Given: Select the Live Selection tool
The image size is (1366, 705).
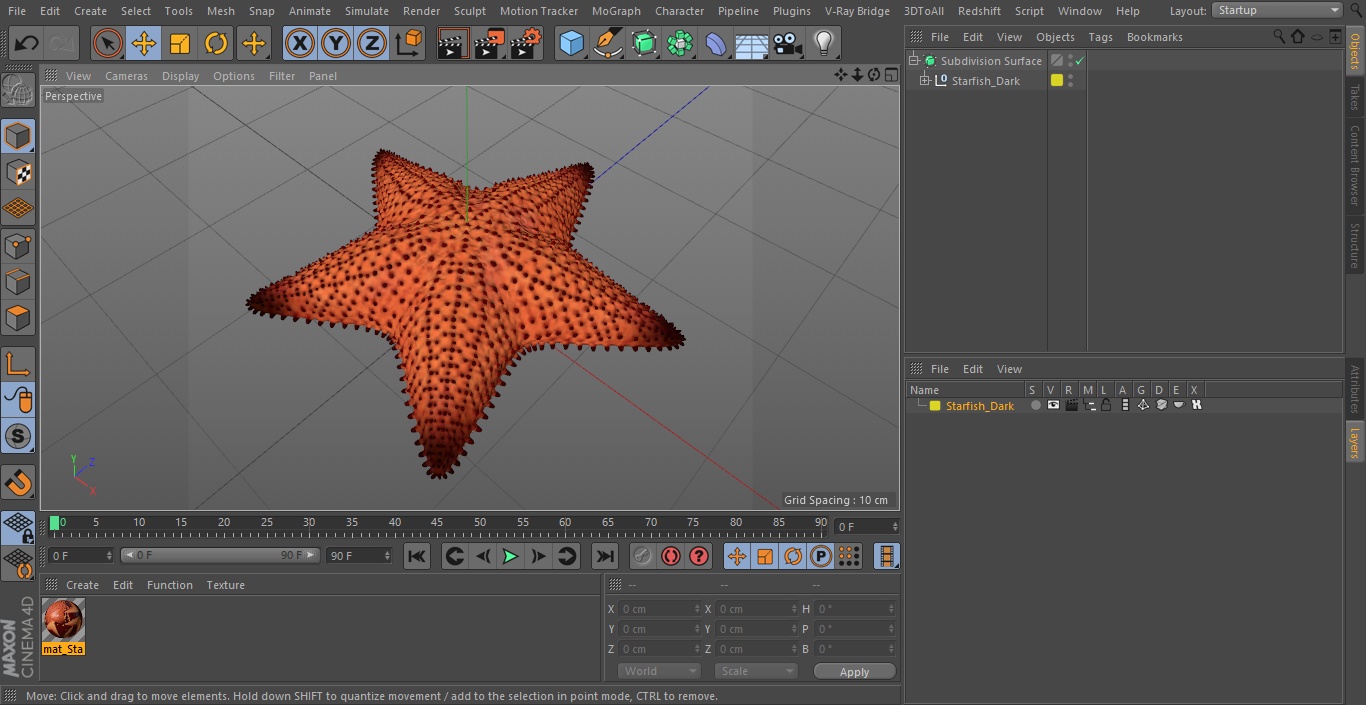Looking at the screenshot, I should coord(107,43).
